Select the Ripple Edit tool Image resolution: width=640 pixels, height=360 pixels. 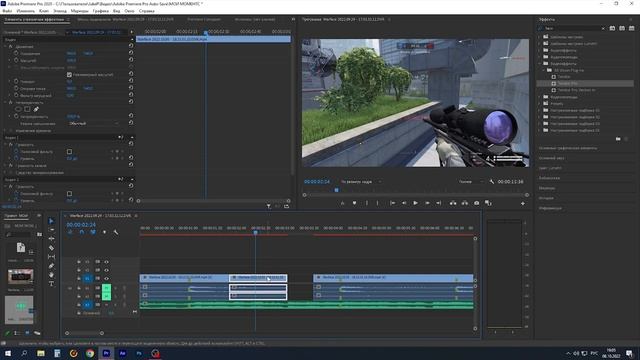point(51,239)
